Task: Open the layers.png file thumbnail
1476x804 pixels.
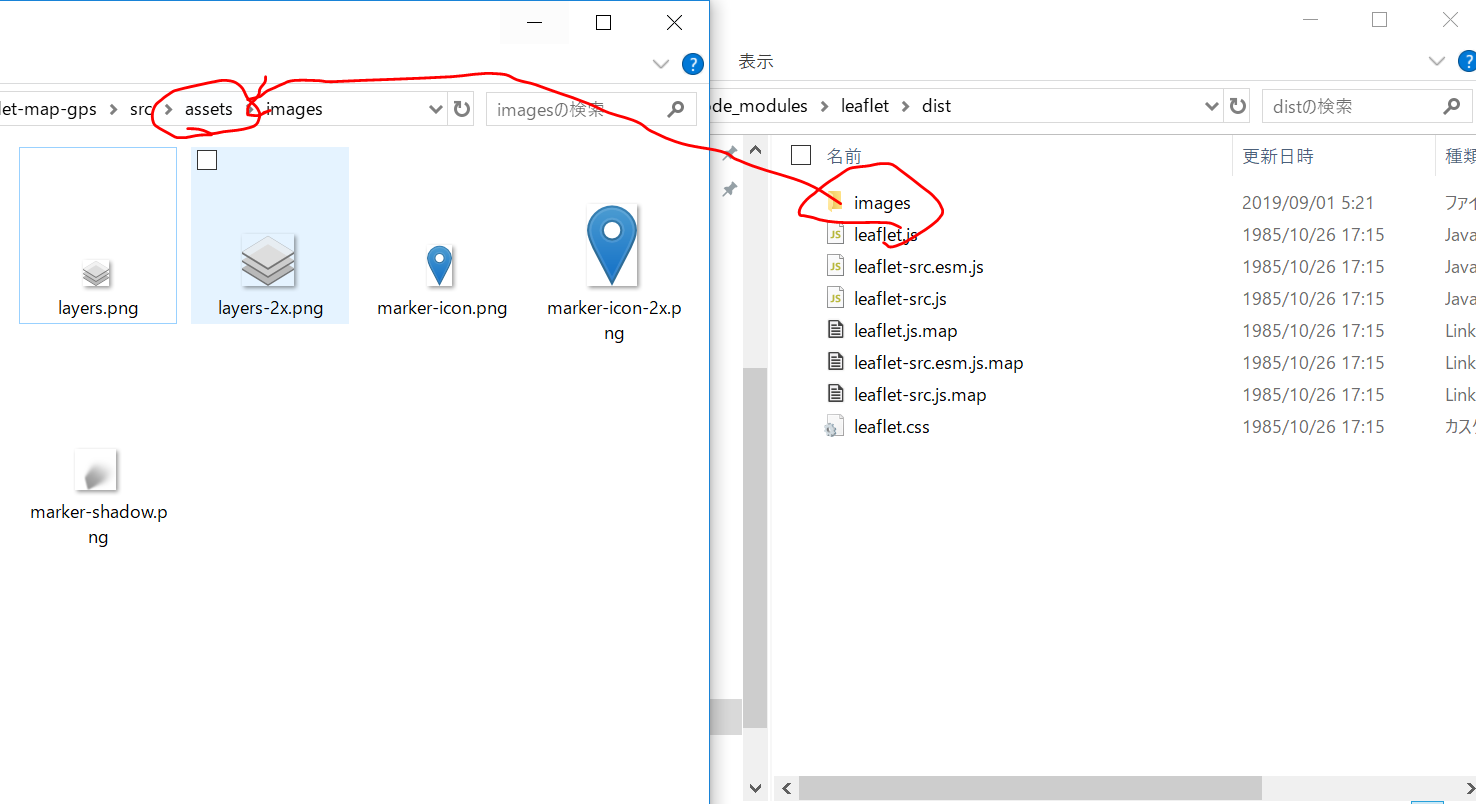Action: click(x=96, y=272)
